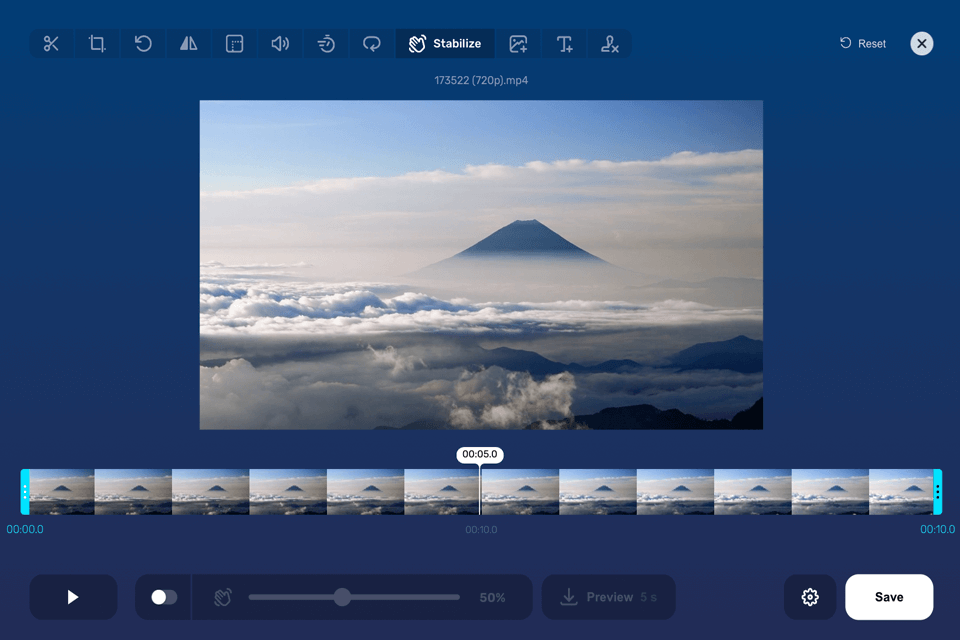The width and height of the screenshot is (960, 640).
Task: Click the stabilization strength slider handle
Action: (342, 597)
